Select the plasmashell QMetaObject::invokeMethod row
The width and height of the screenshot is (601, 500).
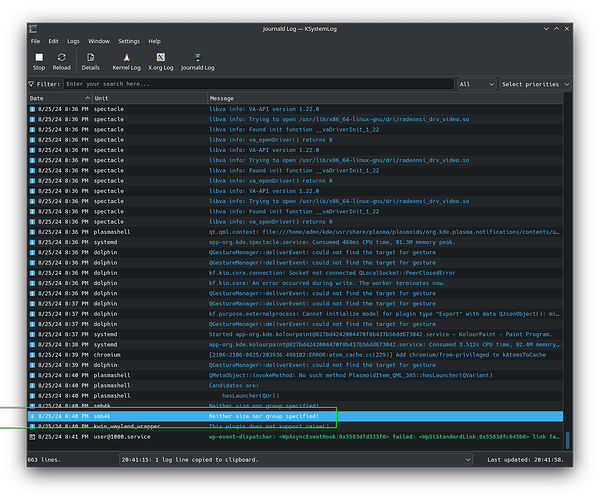tap(296, 375)
